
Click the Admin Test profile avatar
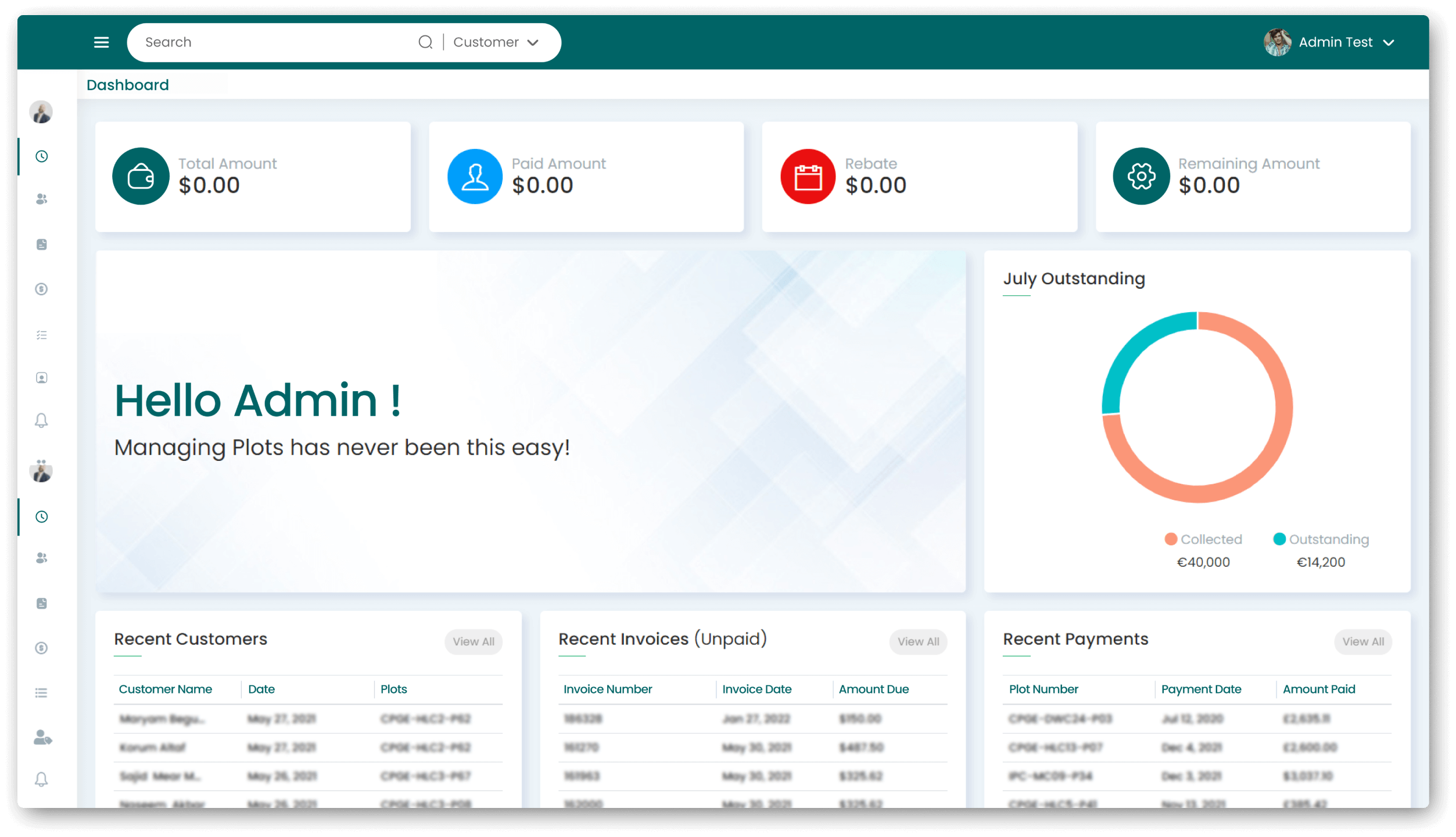click(x=1277, y=42)
